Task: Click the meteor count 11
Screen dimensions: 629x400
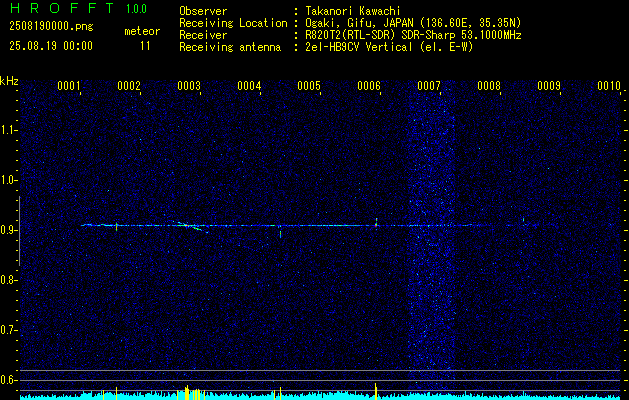Action: [x=145, y=46]
